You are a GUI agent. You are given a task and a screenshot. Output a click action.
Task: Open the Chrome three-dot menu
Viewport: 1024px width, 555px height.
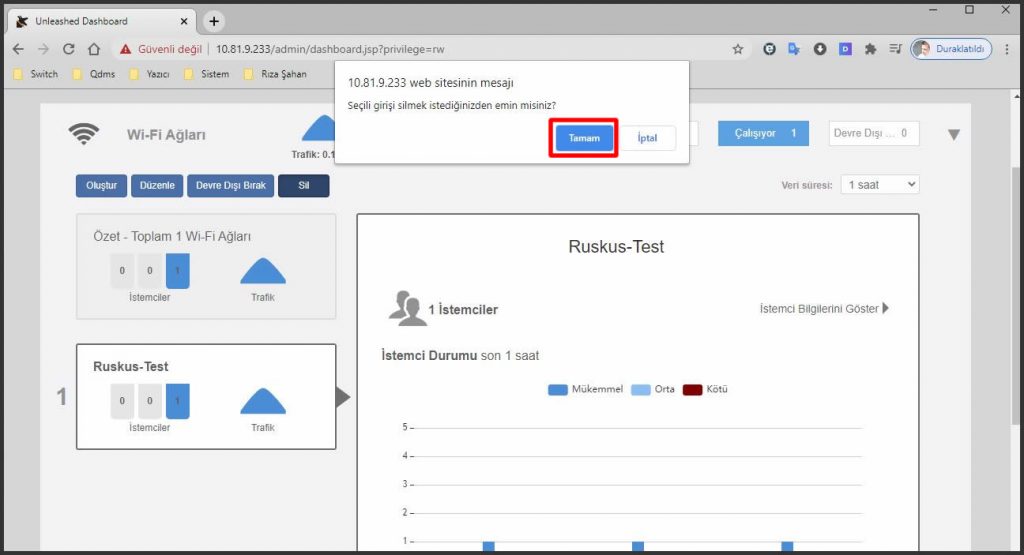(1007, 49)
